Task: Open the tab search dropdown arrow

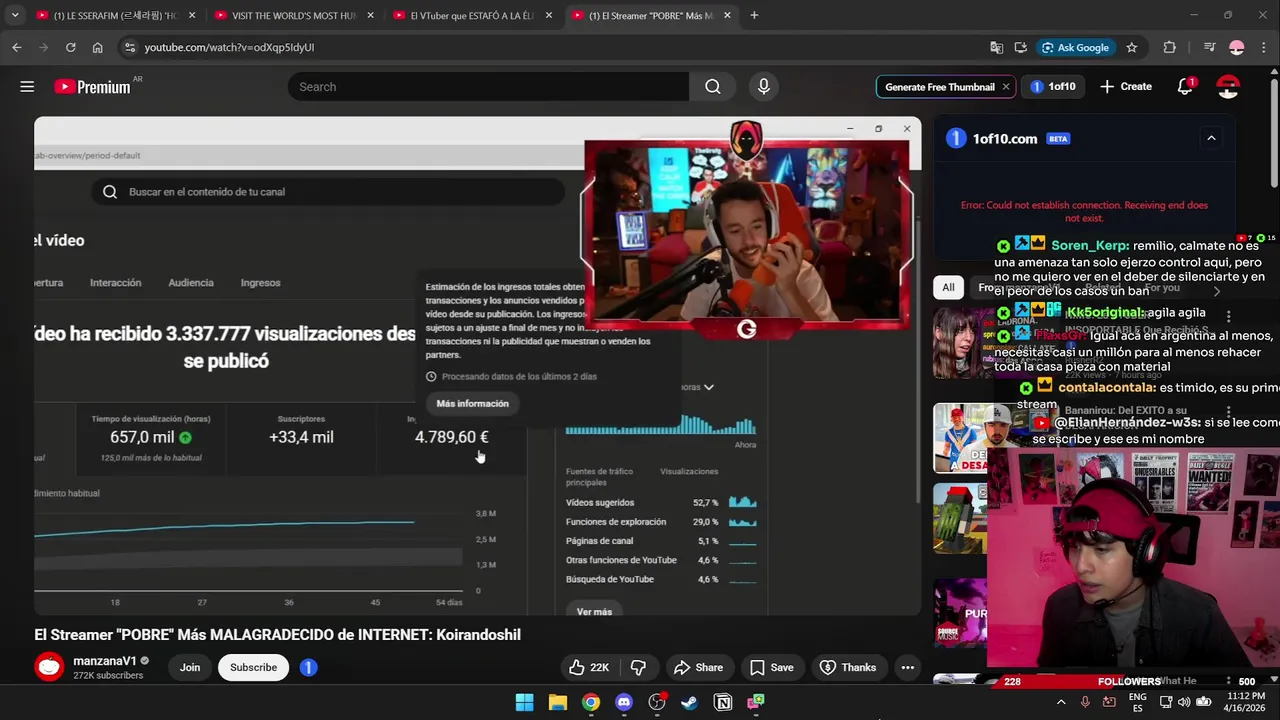Action: 14,15
